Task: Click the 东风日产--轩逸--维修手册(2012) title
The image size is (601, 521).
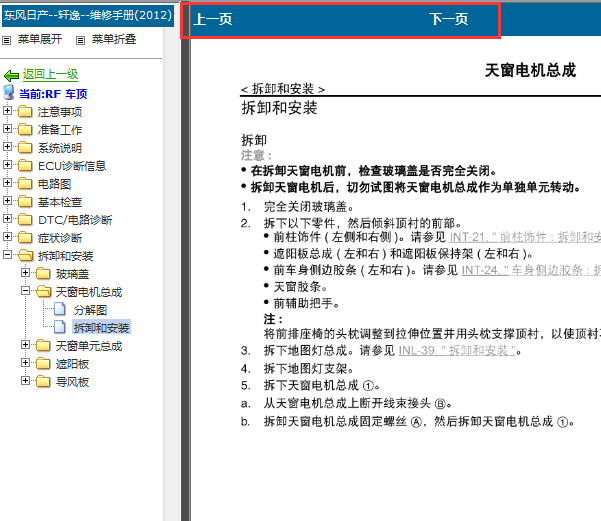Action: pyautogui.click(x=88, y=15)
